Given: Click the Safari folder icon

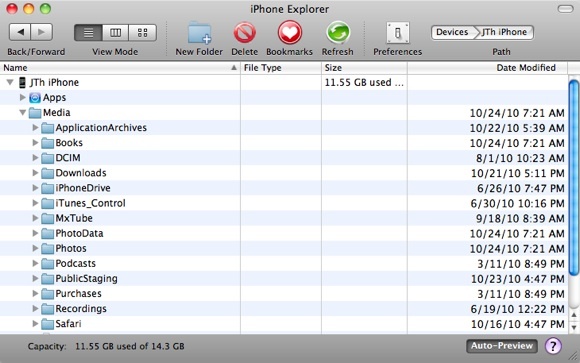Looking at the screenshot, I should (47, 324).
